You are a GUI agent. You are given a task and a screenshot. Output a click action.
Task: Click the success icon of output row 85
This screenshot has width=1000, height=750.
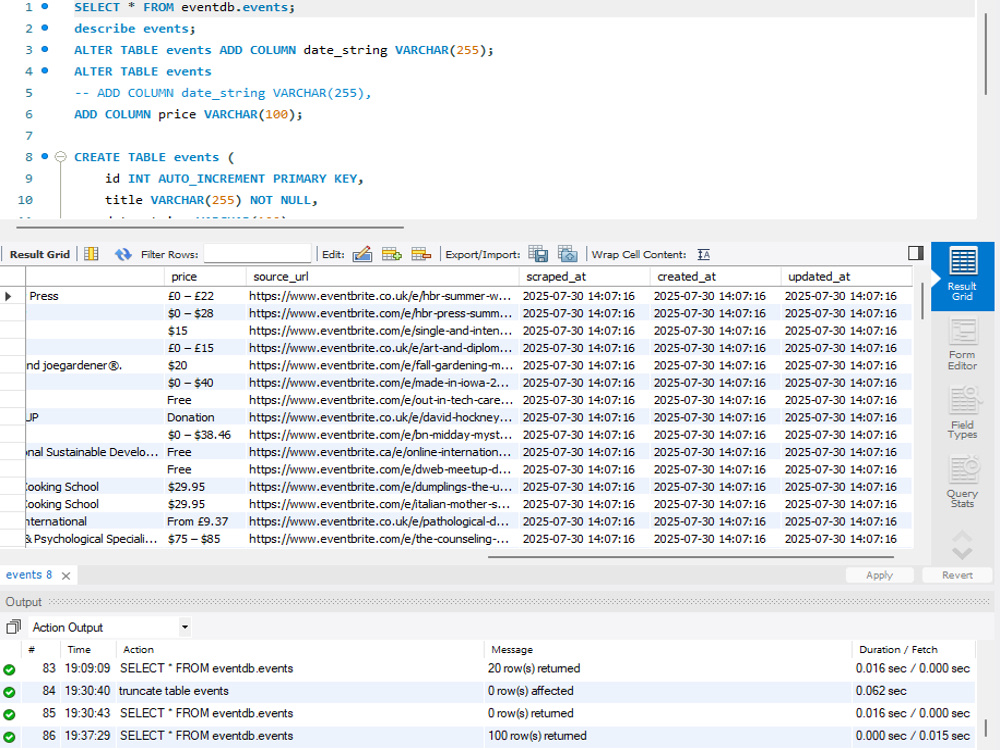(x=9, y=714)
